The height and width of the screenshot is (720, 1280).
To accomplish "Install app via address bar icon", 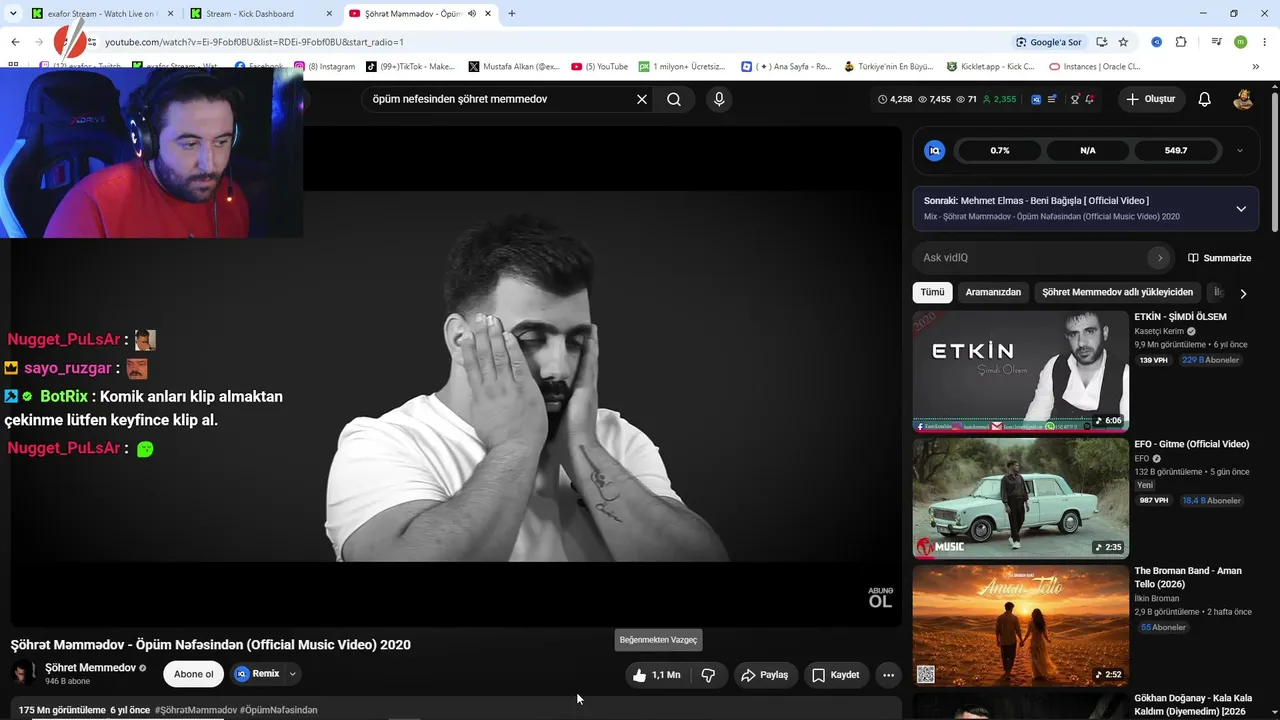I will [x=1101, y=42].
